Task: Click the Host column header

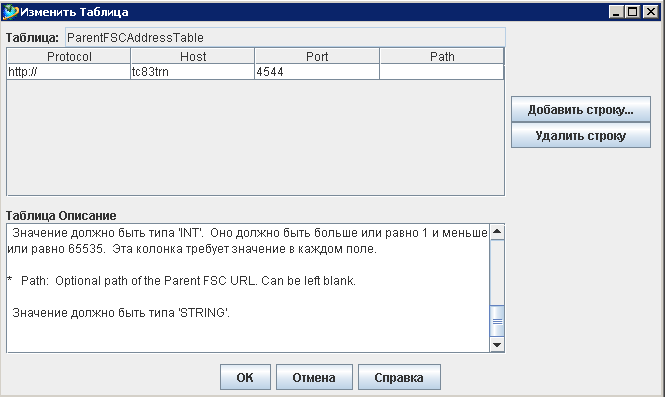Action: pyautogui.click(x=193, y=56)
